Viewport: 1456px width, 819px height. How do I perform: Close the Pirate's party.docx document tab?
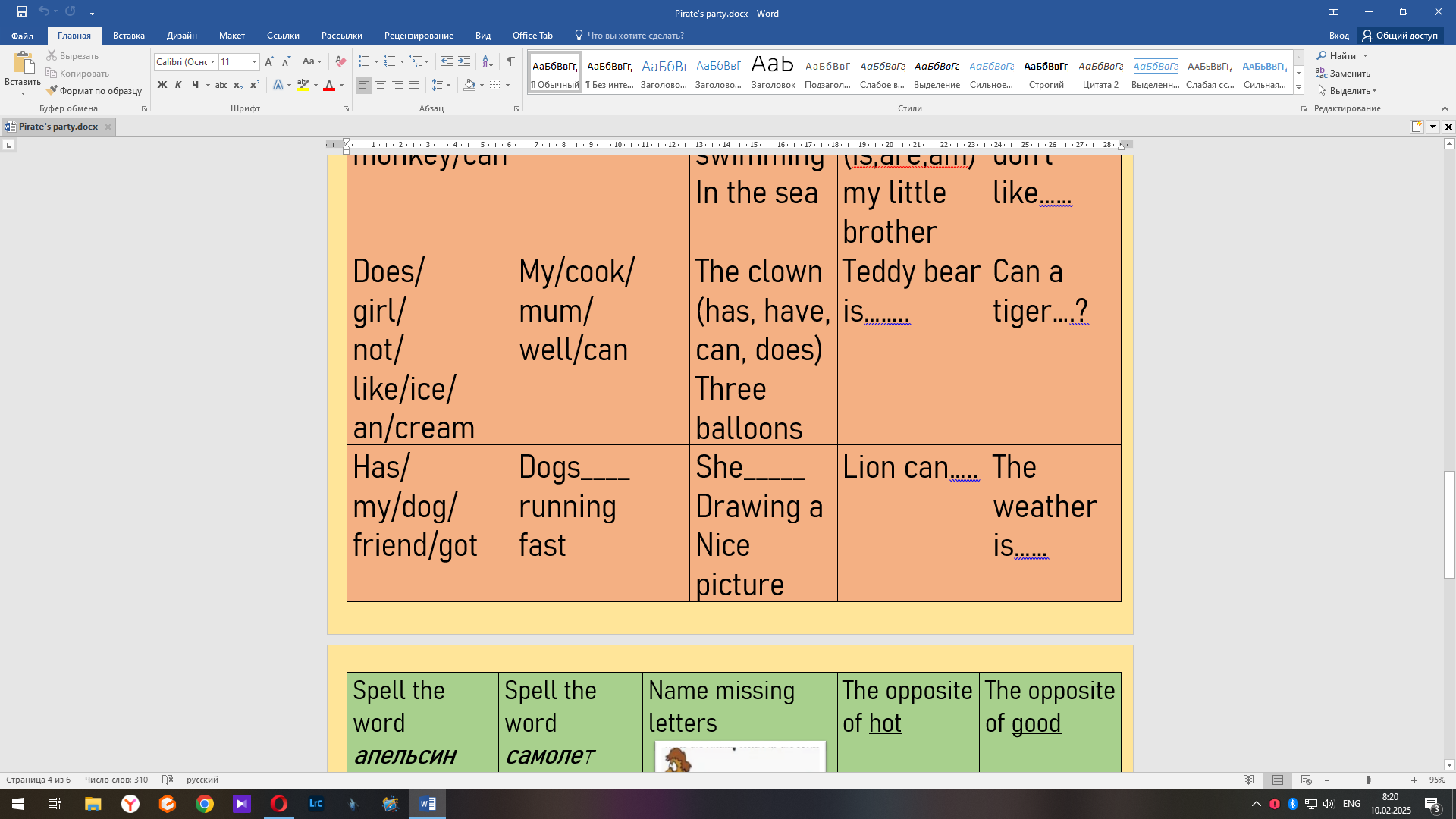108,127
